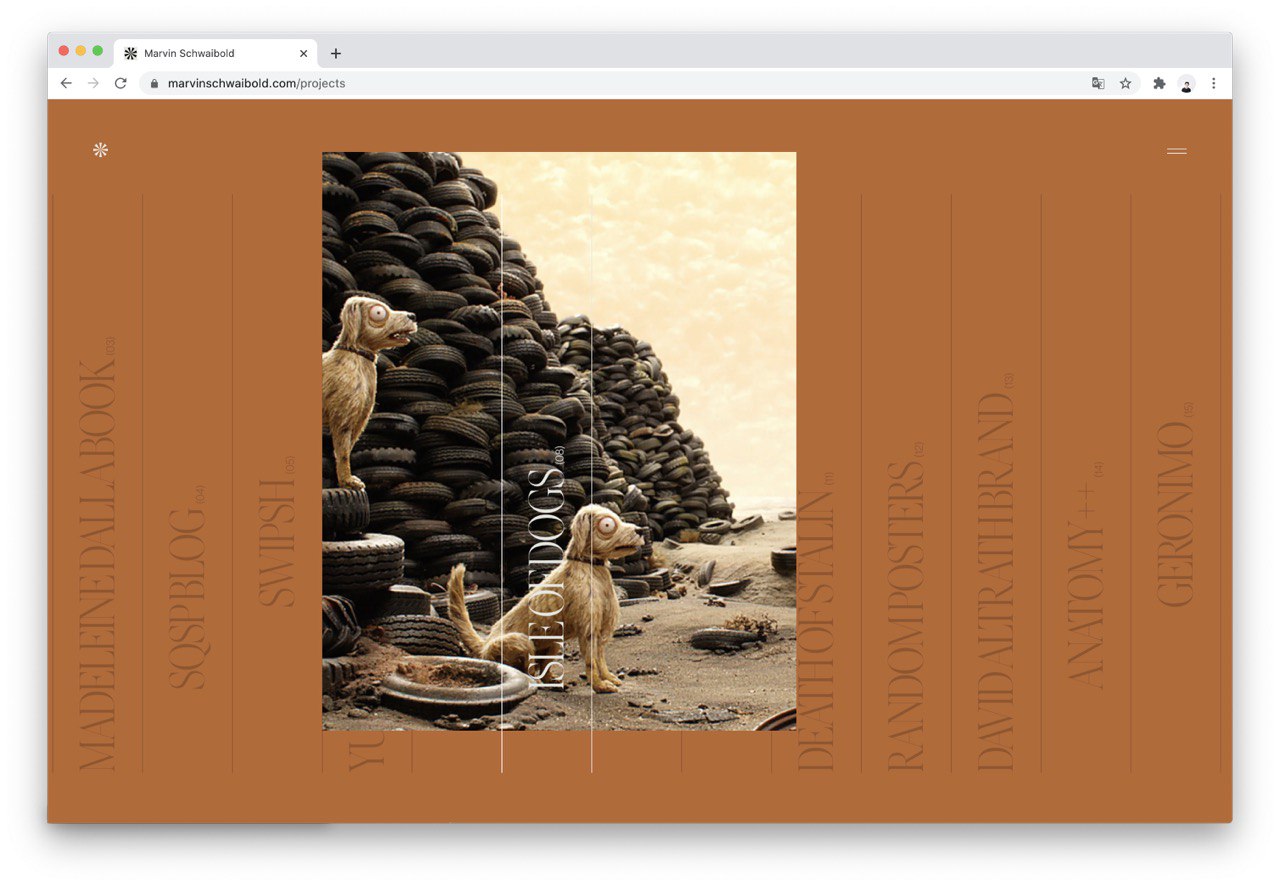The height and width of the screenshot is (886, 1280).
Task: View site info via the lock icon
Action: coord(154,83)
